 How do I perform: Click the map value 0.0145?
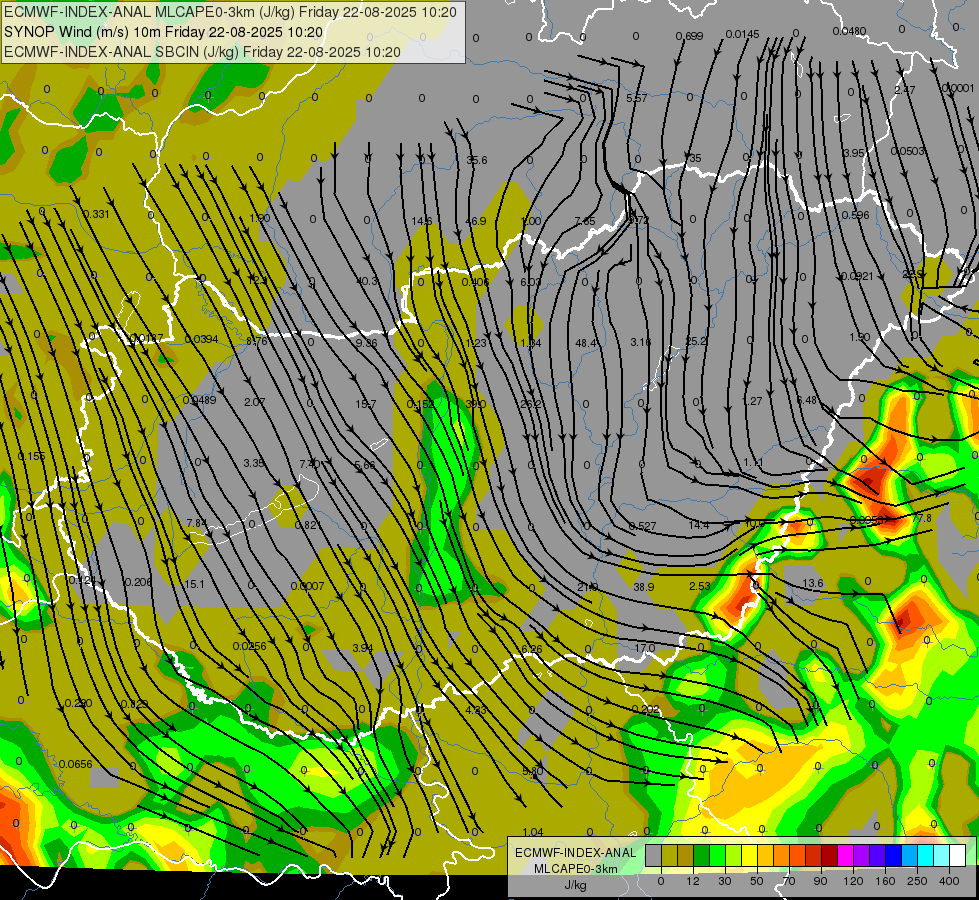(742, 34)
